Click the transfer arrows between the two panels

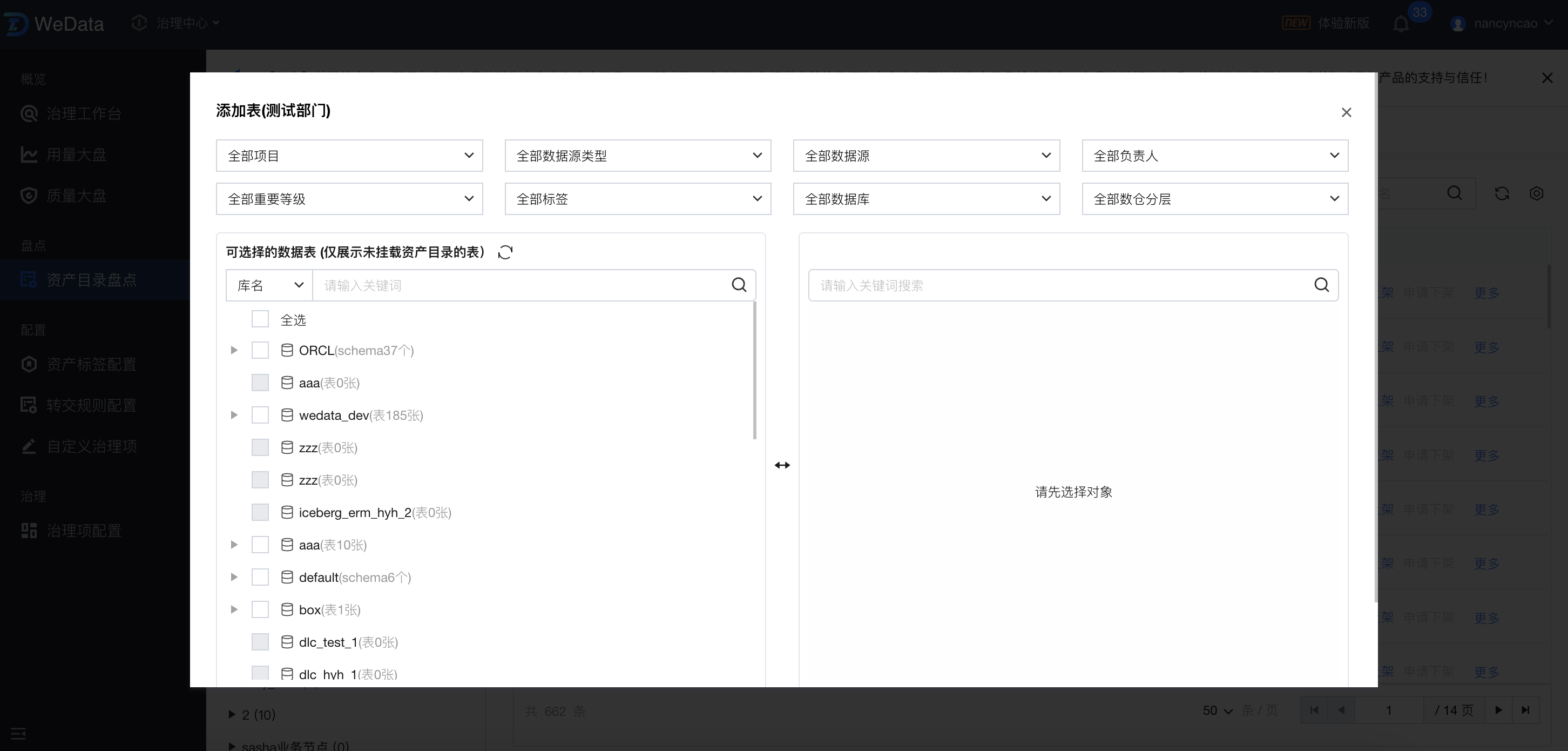click(782, 465)
